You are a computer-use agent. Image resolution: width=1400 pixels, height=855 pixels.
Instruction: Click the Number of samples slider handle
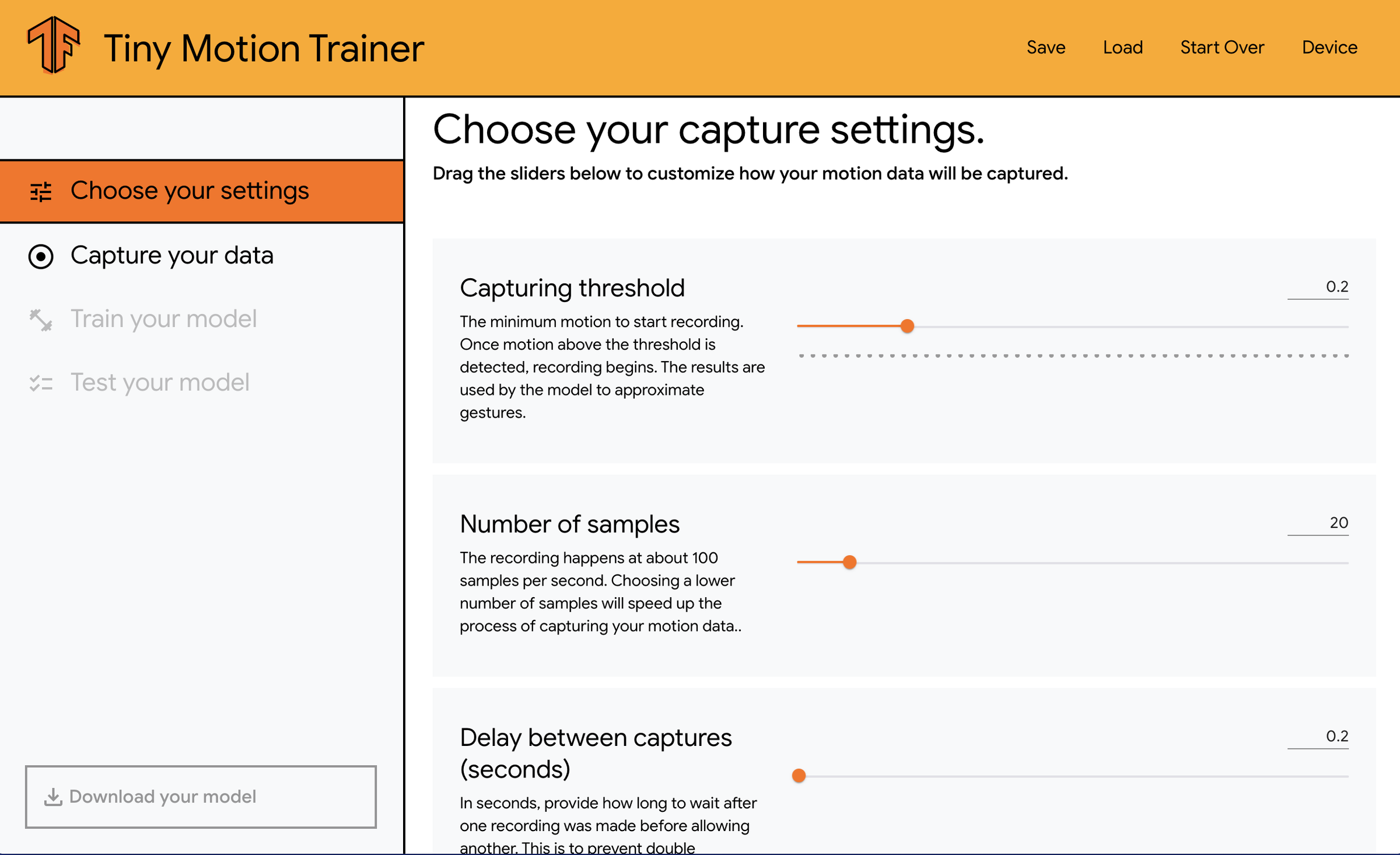coord(849,562)
